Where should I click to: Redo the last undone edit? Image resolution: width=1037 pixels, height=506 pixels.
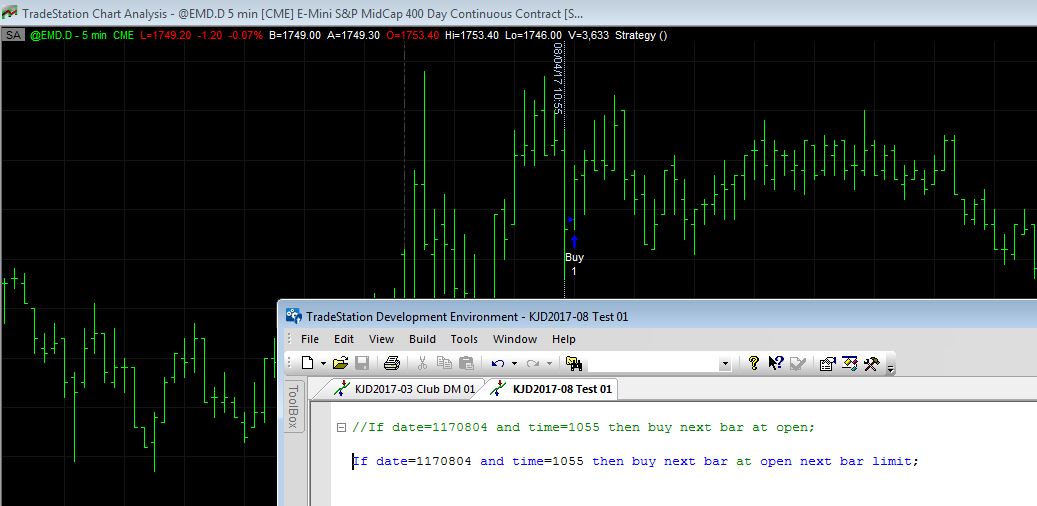click(533, 363)
